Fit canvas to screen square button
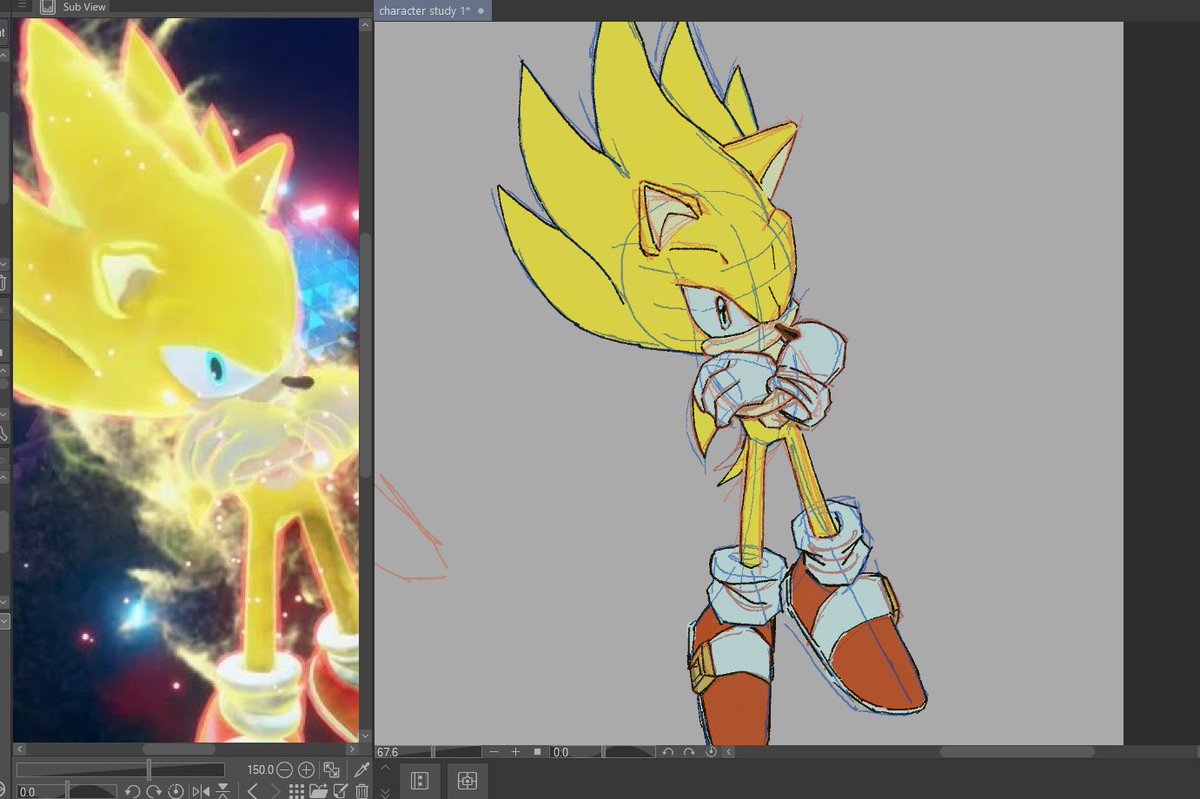The height and width of the screenshot is (799, 1200). click(537, 752)
